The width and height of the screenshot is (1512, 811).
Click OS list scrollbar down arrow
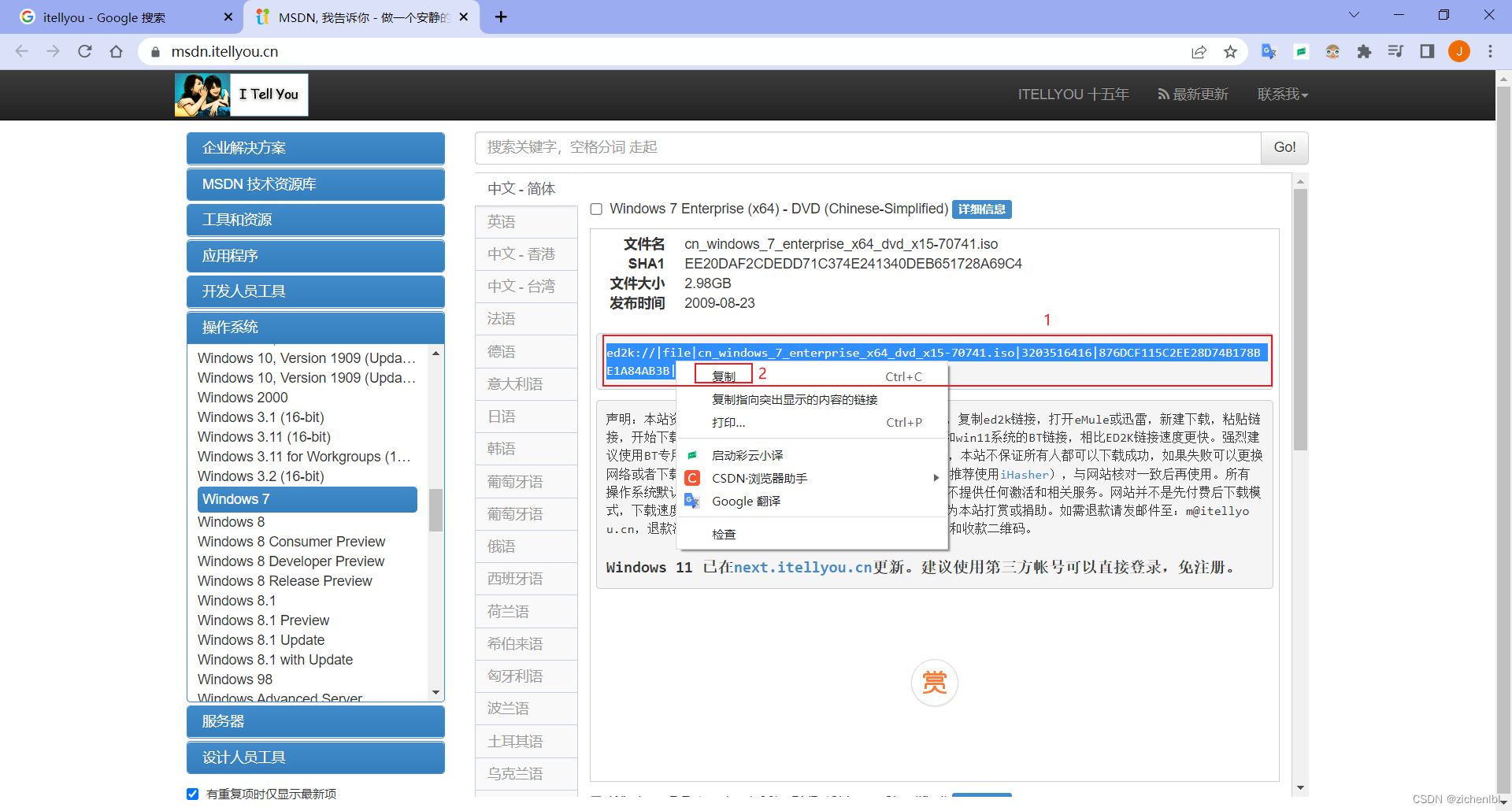tap(435, 693)
